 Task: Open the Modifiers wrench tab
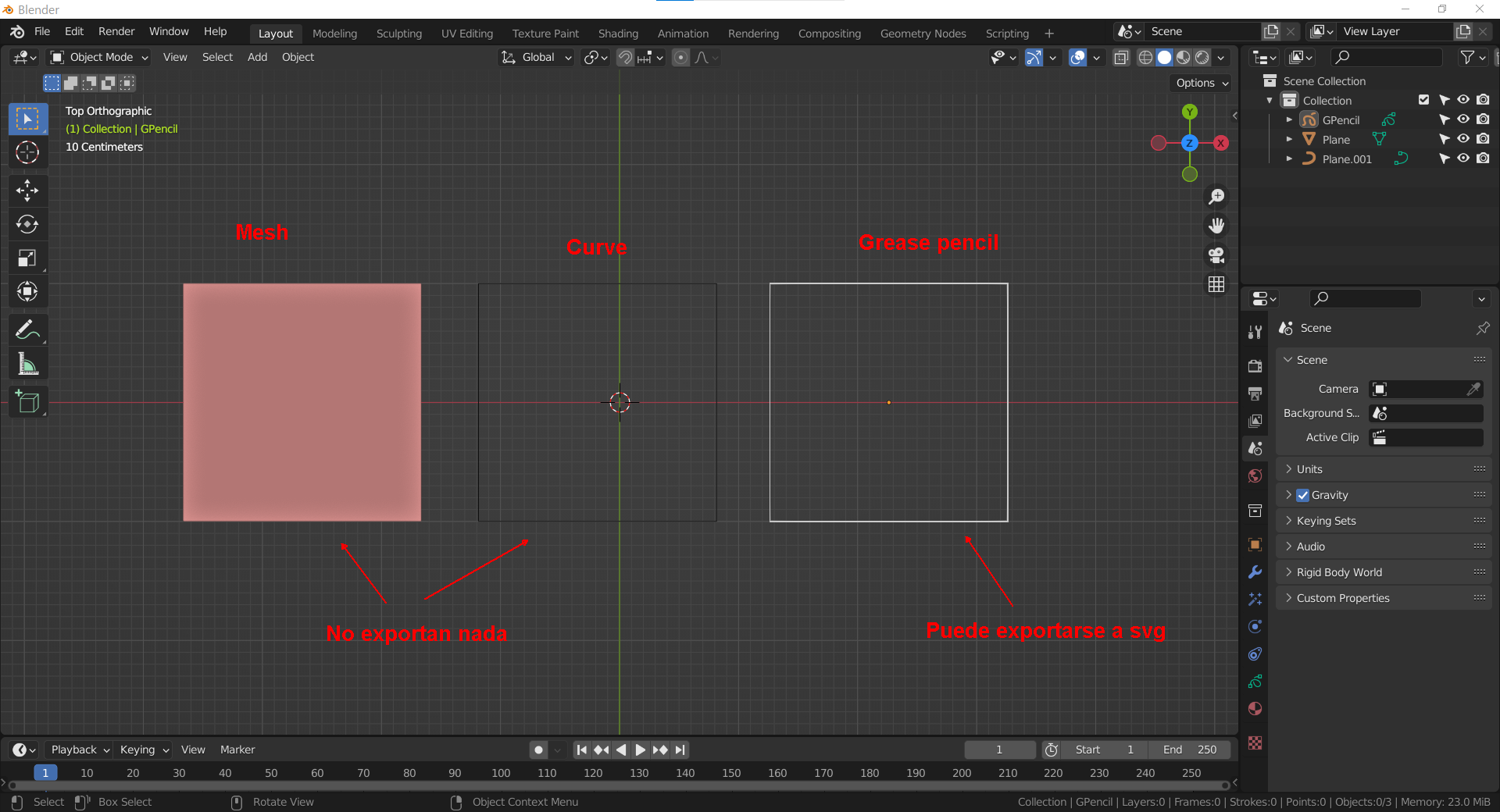(1255, 572)
